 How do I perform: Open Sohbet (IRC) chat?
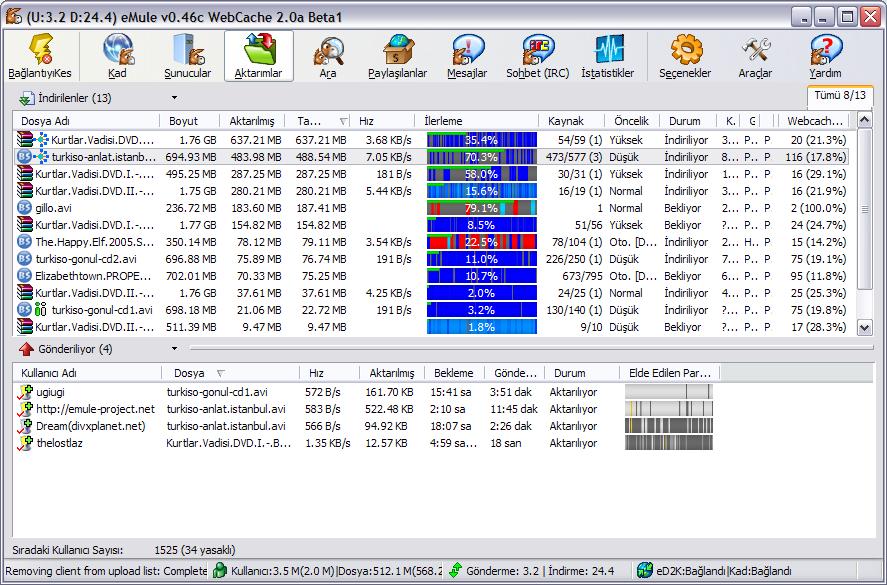point(537,56)
